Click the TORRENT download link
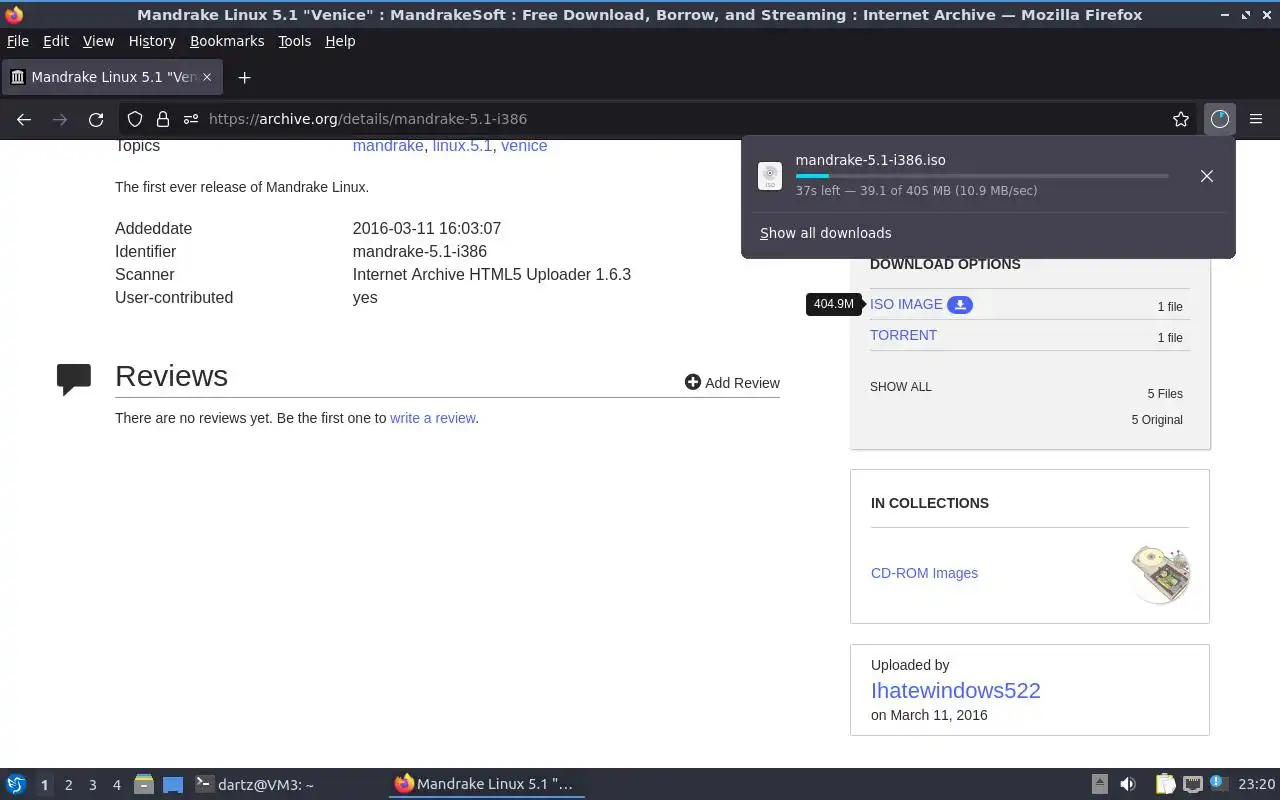This screenshot has height=800, width=1280. point(903,335)
